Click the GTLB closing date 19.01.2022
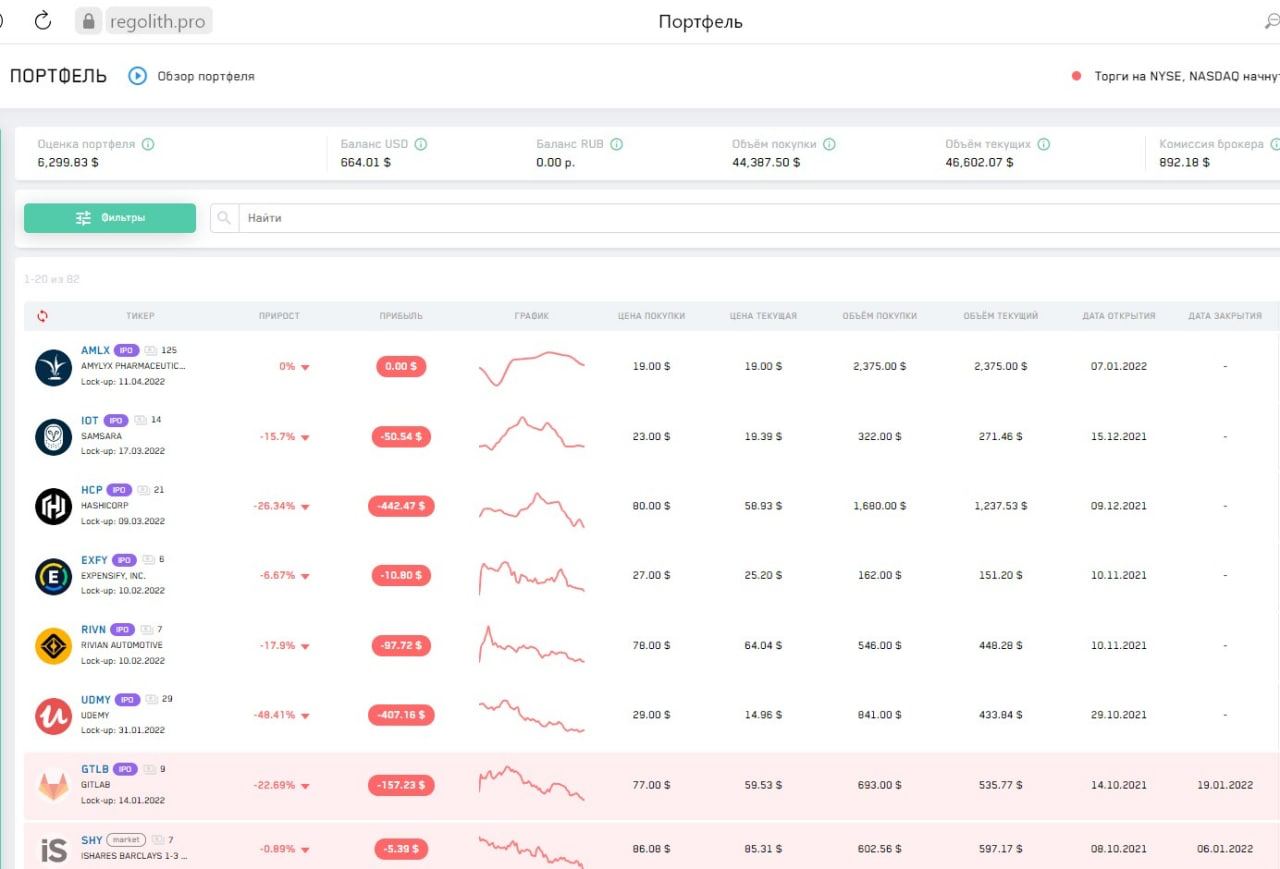1280x869 pixels. 1225,786
